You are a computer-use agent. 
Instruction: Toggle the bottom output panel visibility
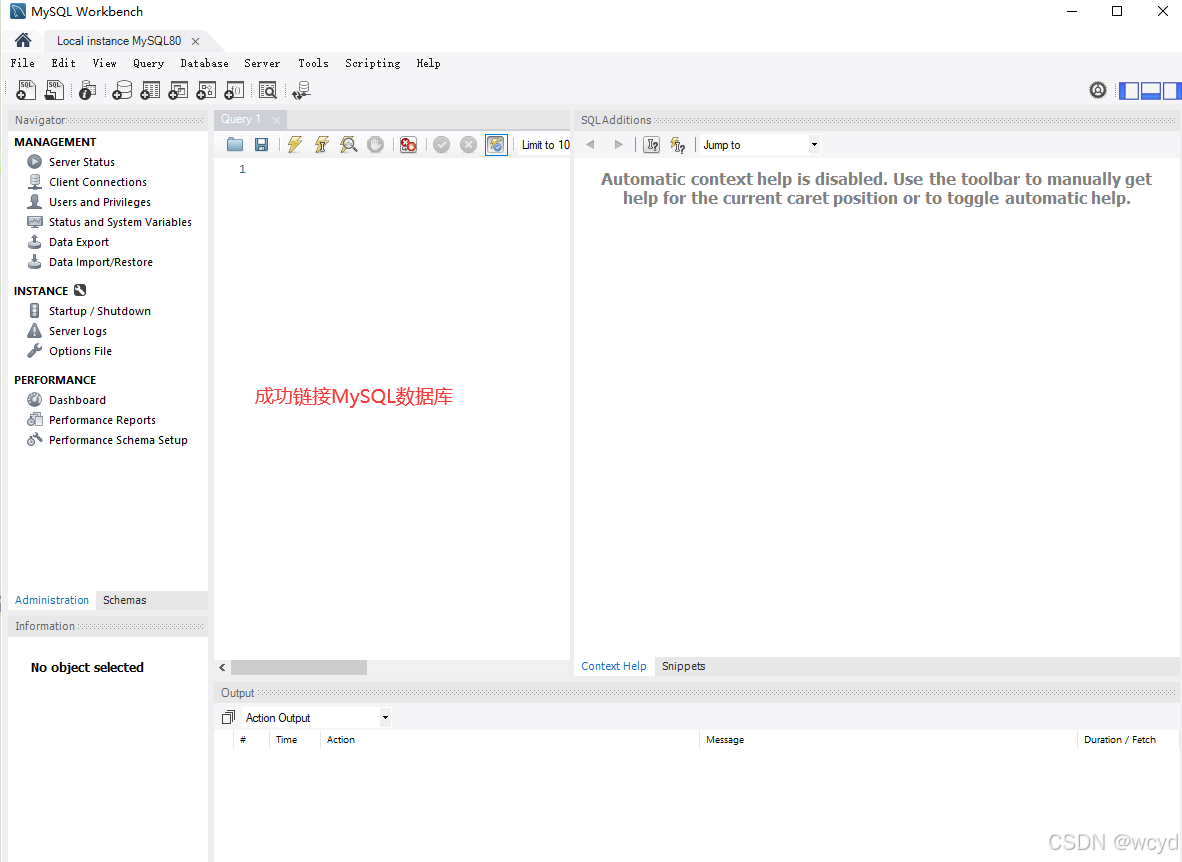[x=1150, y=91]
